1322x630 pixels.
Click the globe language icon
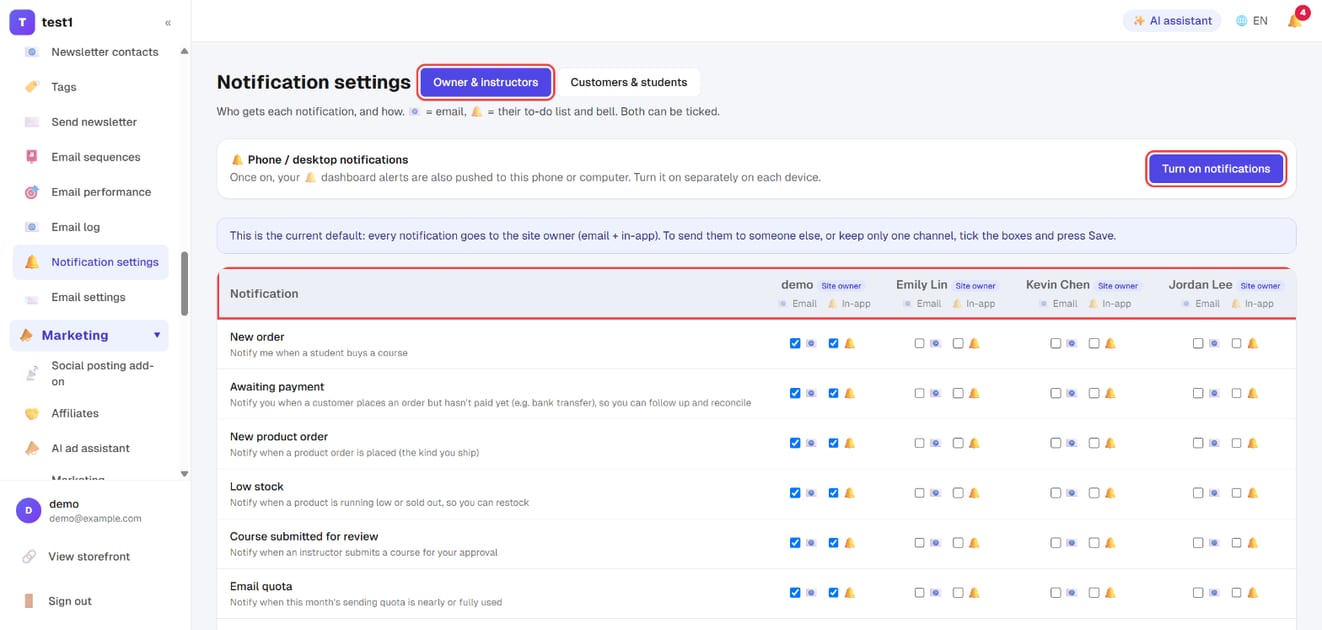(x=1242, y=21)
